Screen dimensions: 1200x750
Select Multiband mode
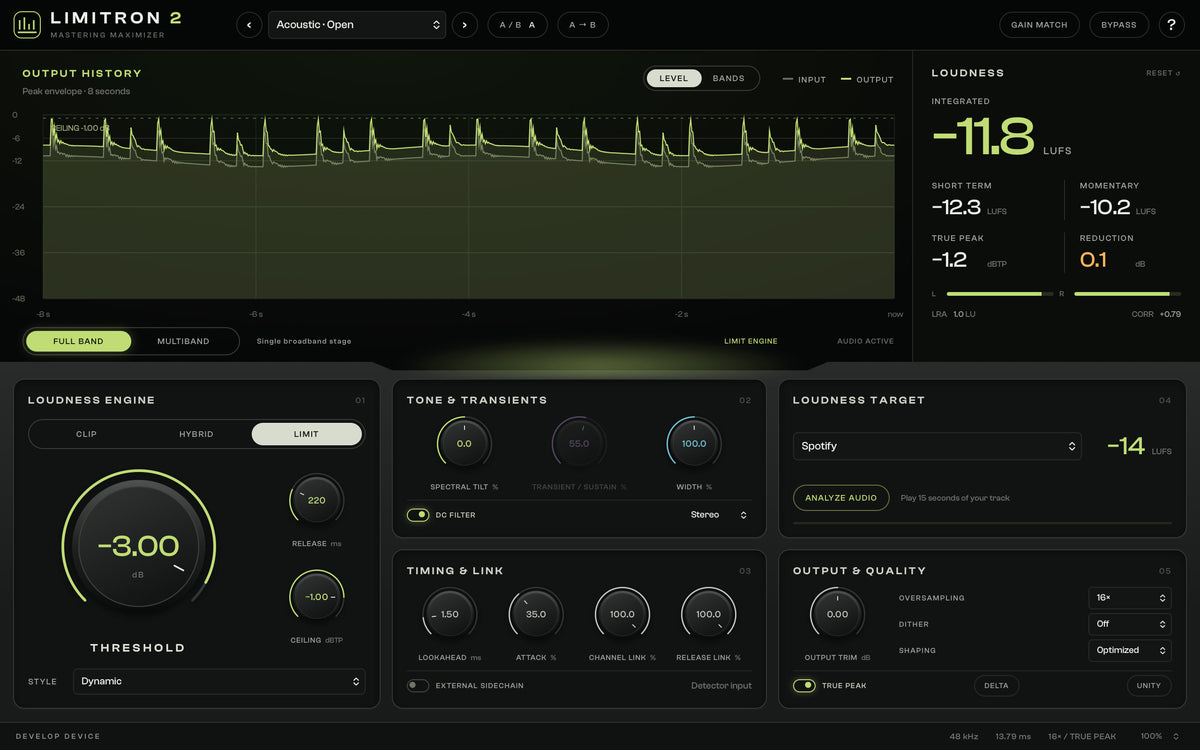pos(183,341)
